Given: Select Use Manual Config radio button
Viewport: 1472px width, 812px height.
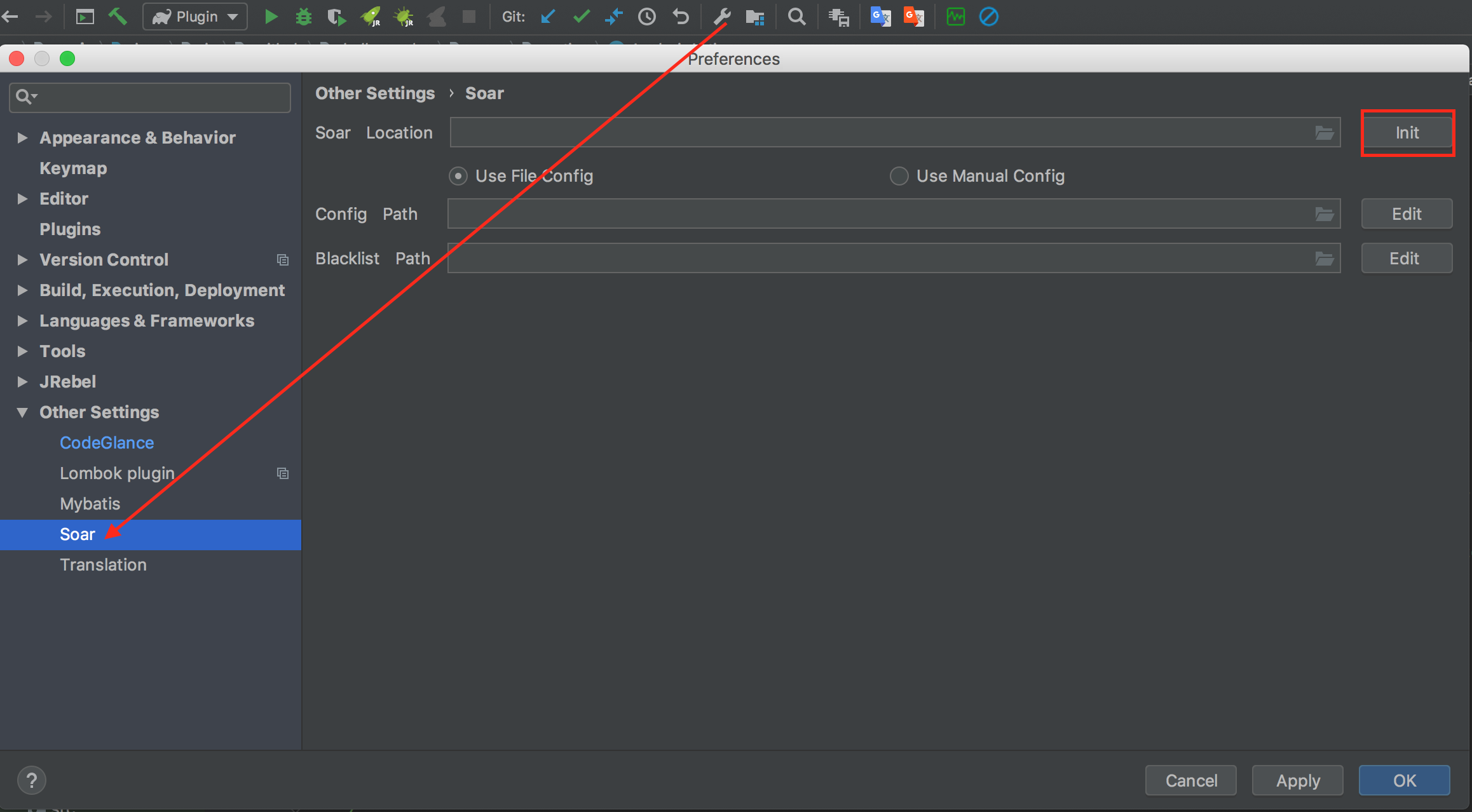Looking at the screenshot, I should click(x=899, y=176).
